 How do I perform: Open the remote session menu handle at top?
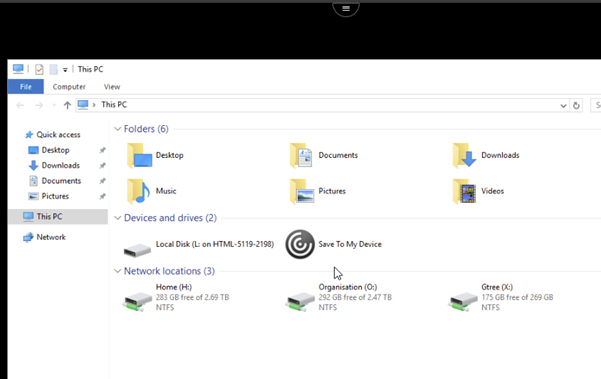(346, 8)
